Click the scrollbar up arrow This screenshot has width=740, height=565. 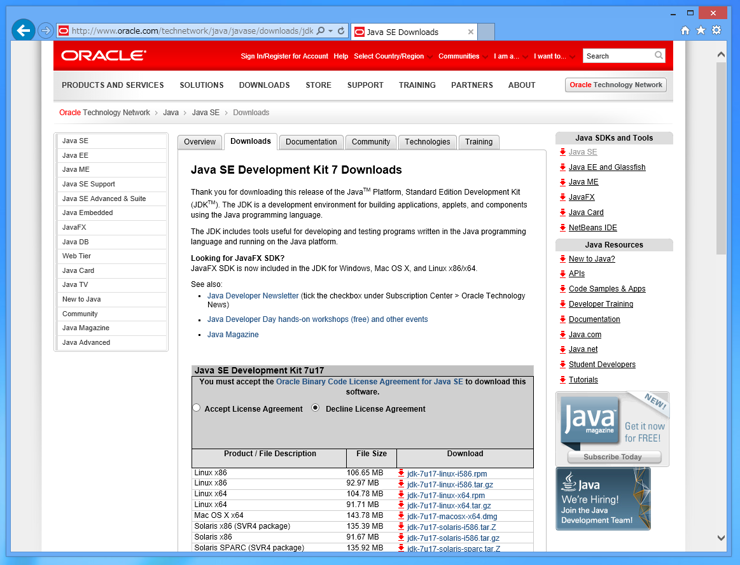click(721, 54)
